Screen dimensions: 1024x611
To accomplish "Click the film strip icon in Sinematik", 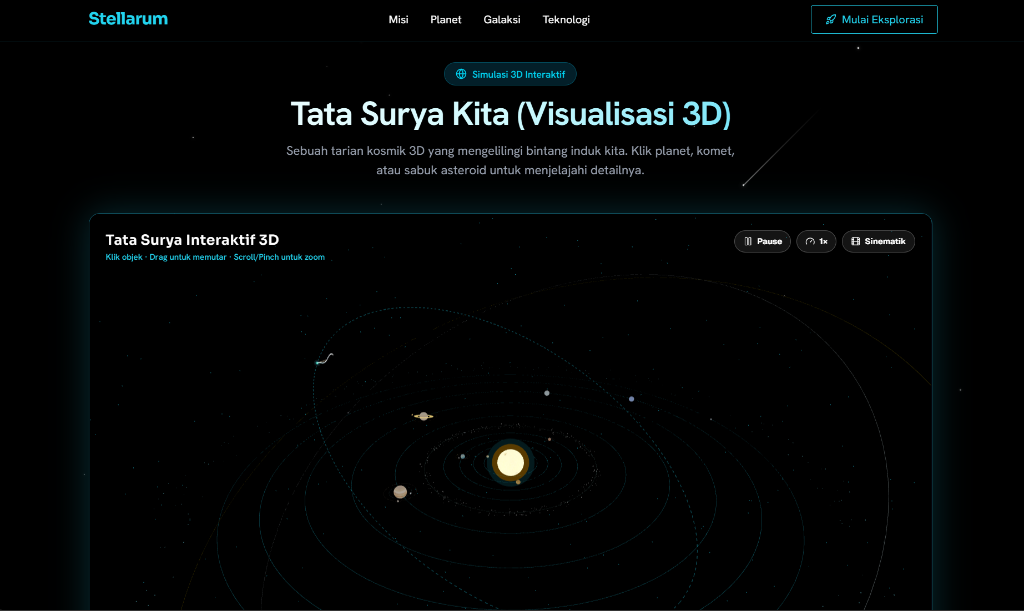I will pos(856,242).
